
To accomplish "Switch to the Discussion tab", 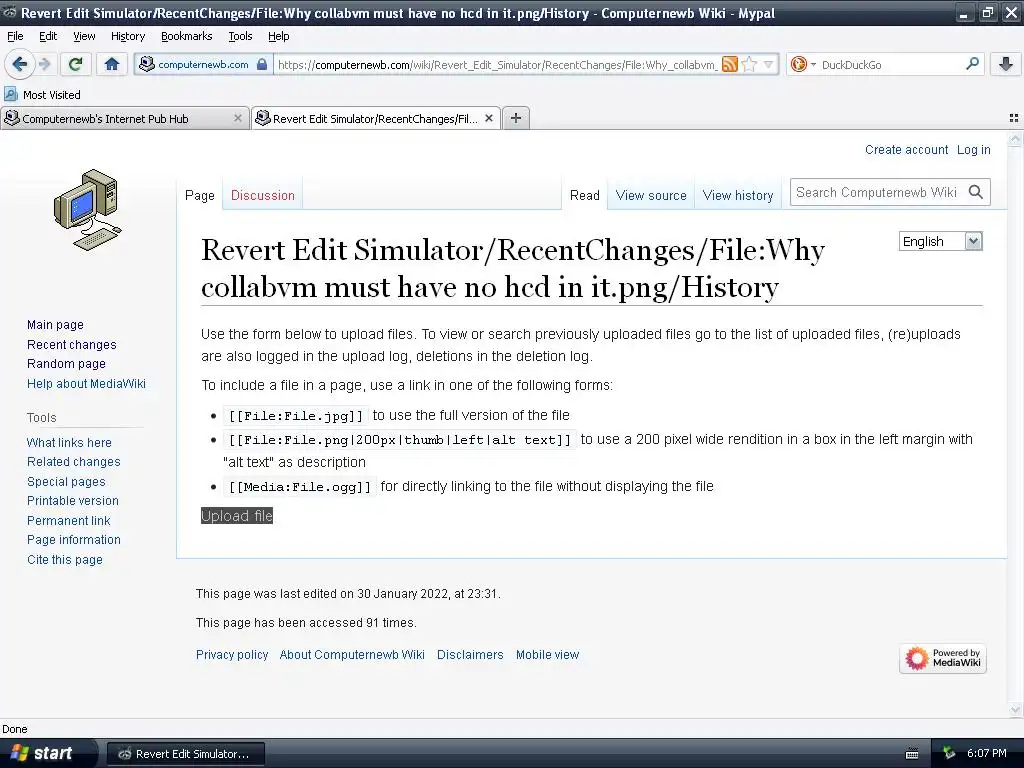I will click(263, 195).
